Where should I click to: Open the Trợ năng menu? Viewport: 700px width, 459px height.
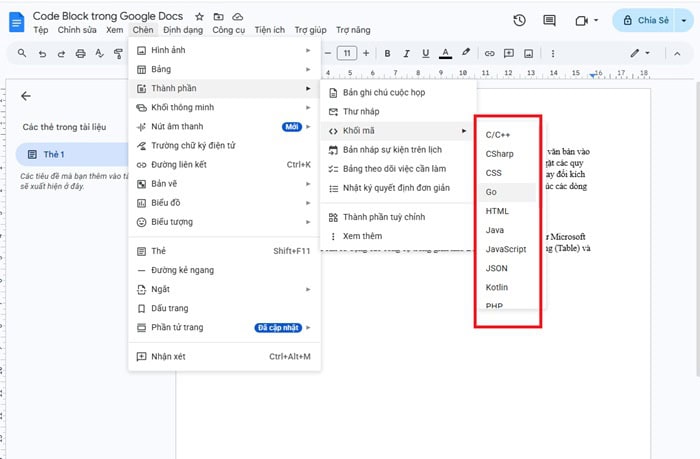[x=353, y=30]
